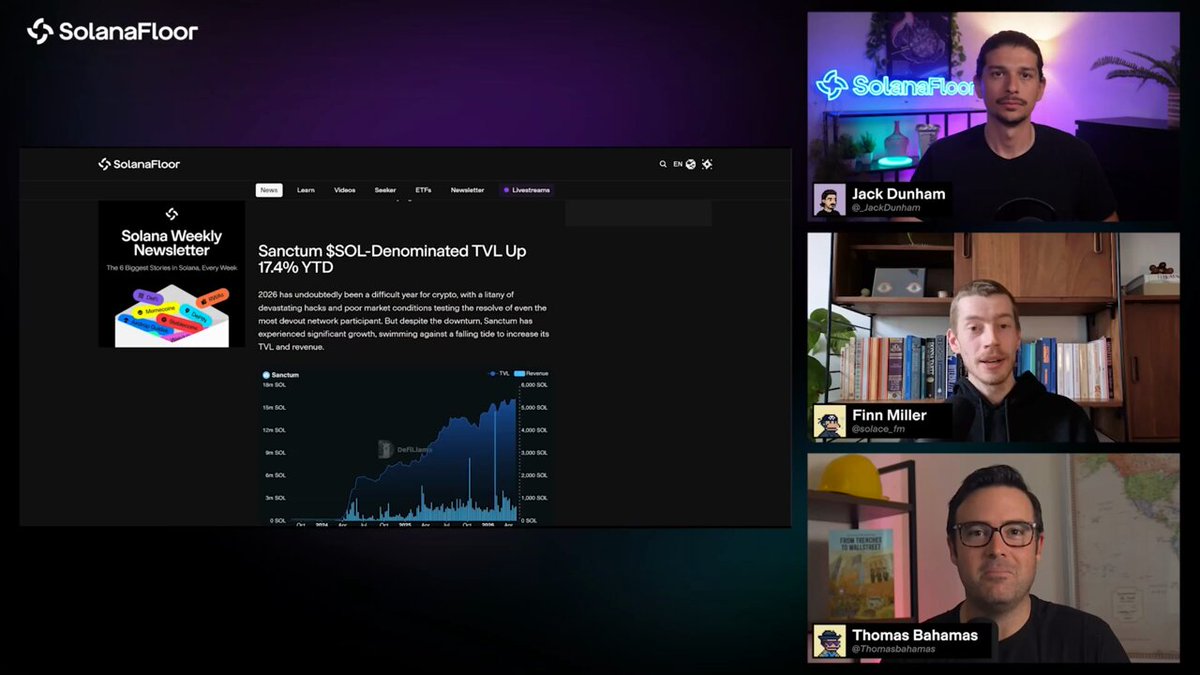1200x675 pixels.
Task: Toggle the TVL series in chart legend
Action: (500, 373)
